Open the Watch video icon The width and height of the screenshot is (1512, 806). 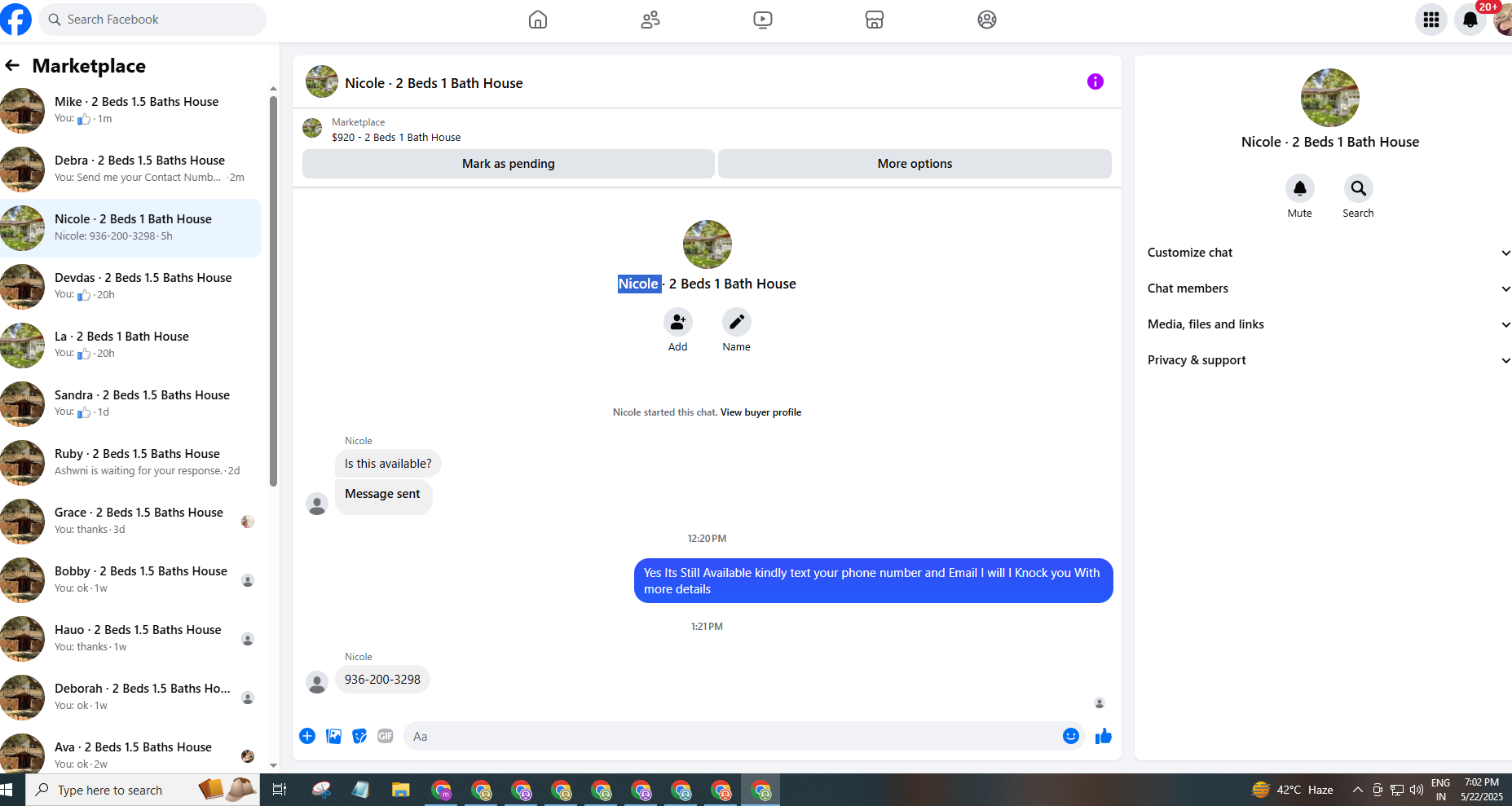763,20
